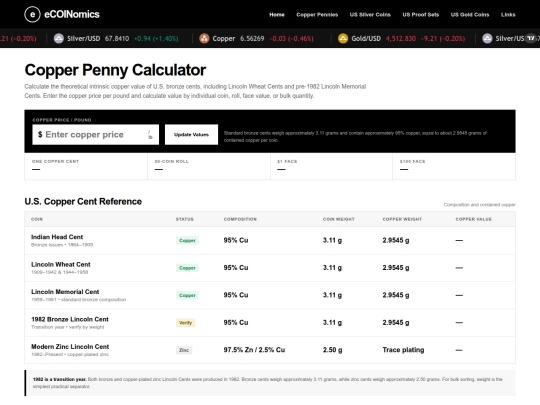Screen dimensions: 540x405
Task: Click 2.9545 g in the Lincoln Wheat Cent row
Action: pyautogui.click(x=396, y=268)
